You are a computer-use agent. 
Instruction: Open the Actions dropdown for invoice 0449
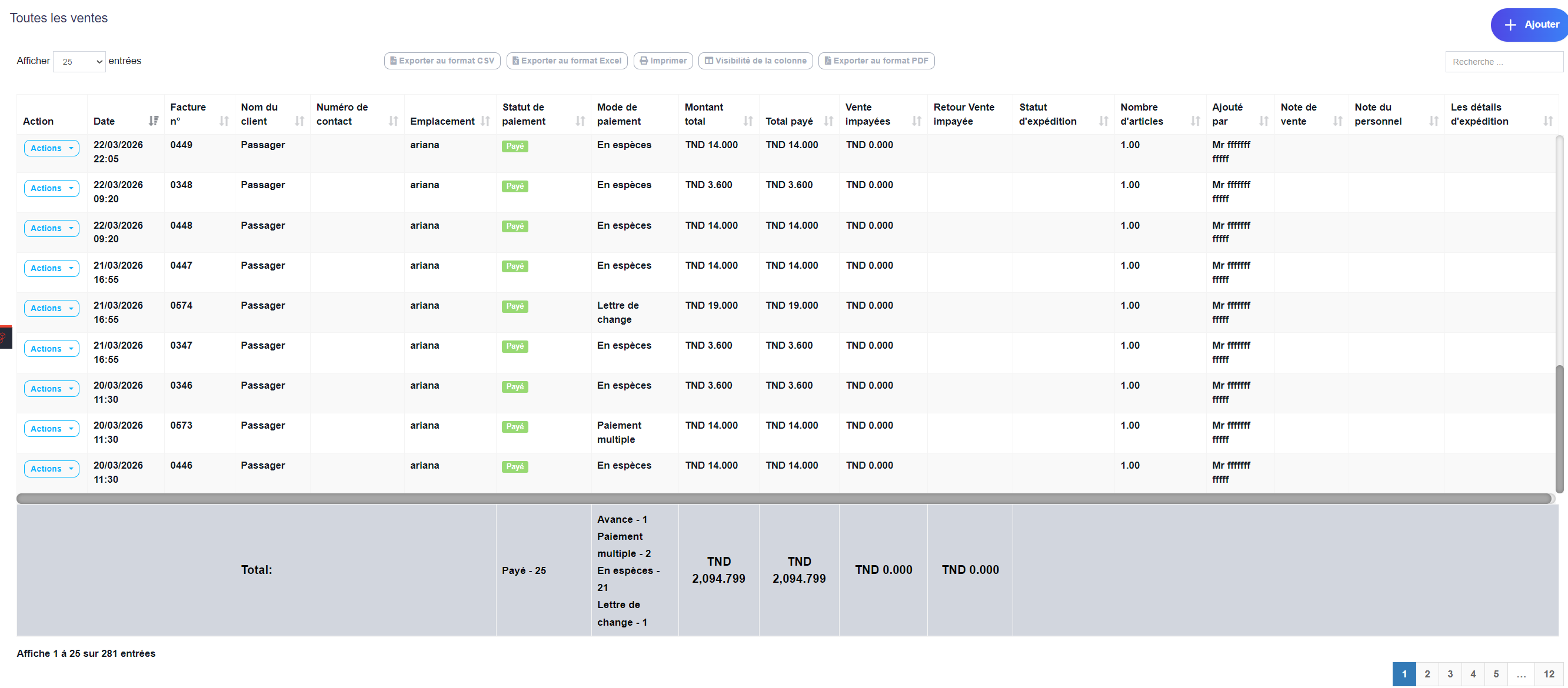tap(51, 148)
